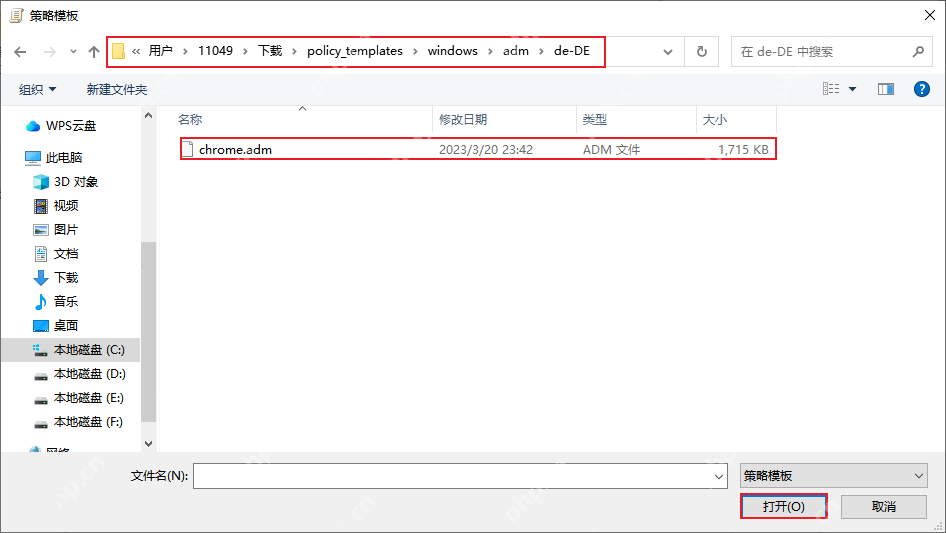946x533 pixels.
Task: Click the sidebar scroll up arrow
Action: pyautogui.click(x=148, y=115)
